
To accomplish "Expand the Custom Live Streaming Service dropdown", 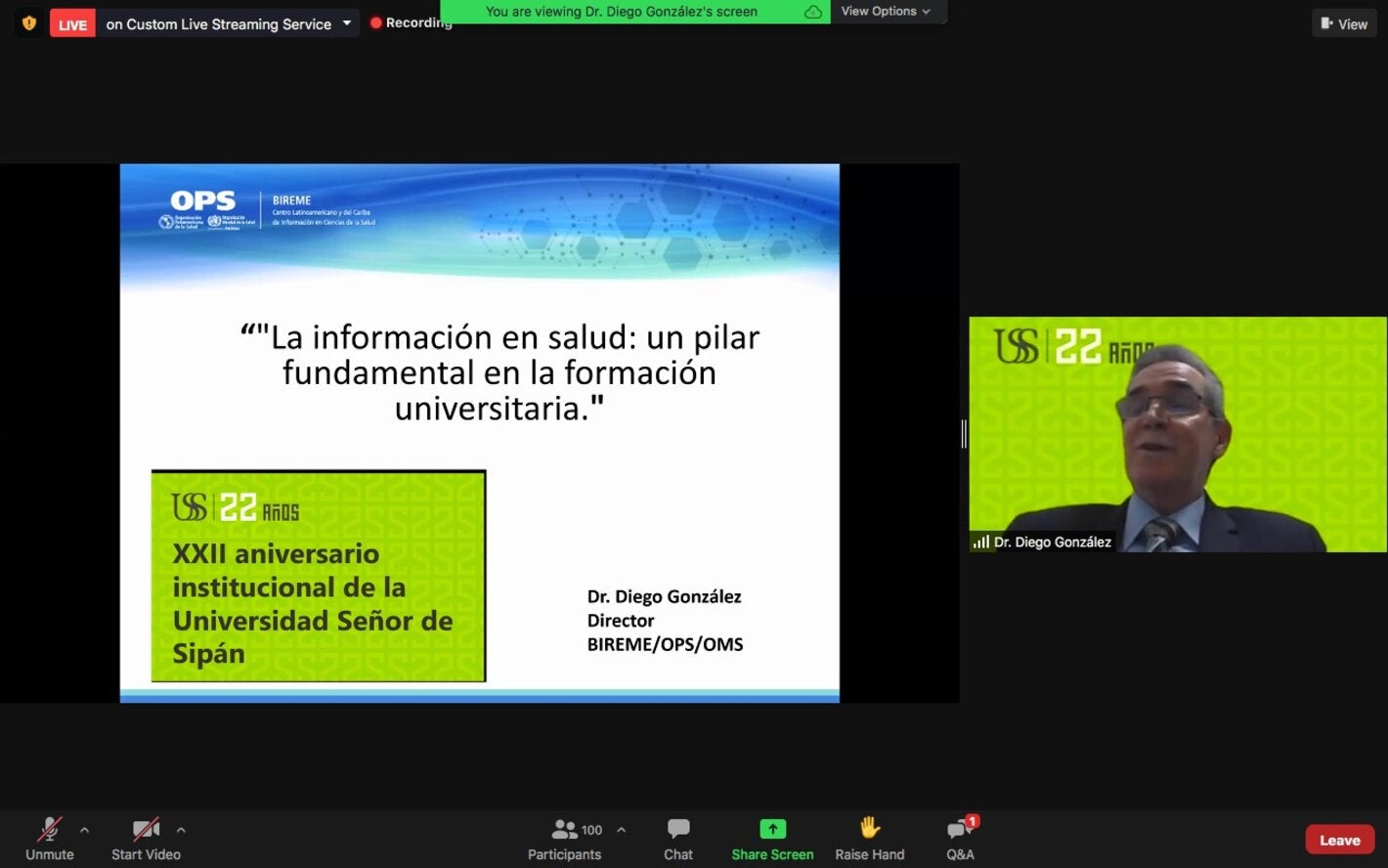I will click(347, 23).
